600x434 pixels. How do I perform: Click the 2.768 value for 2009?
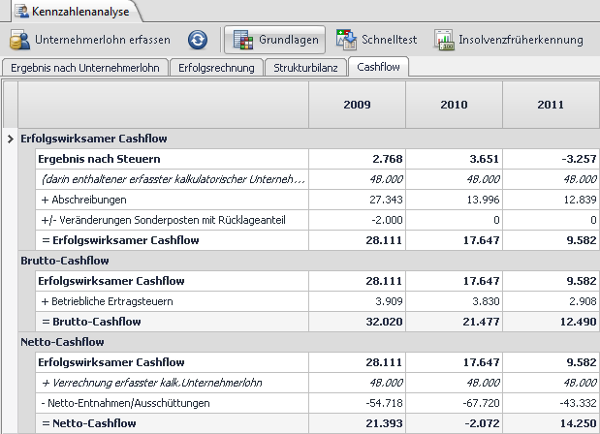(x=387, y=159)
